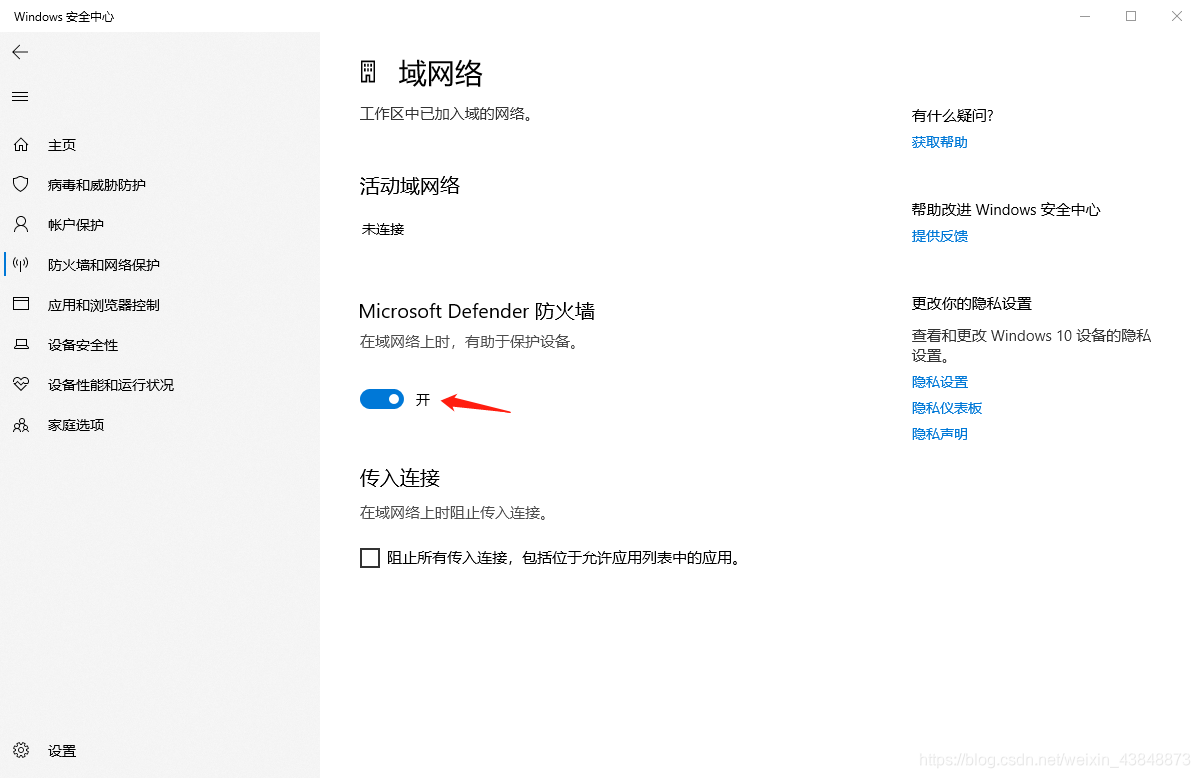Enable 阻止所有传入连接 checkbox
Screen dimensions: 1200x778
click(370, 557)
